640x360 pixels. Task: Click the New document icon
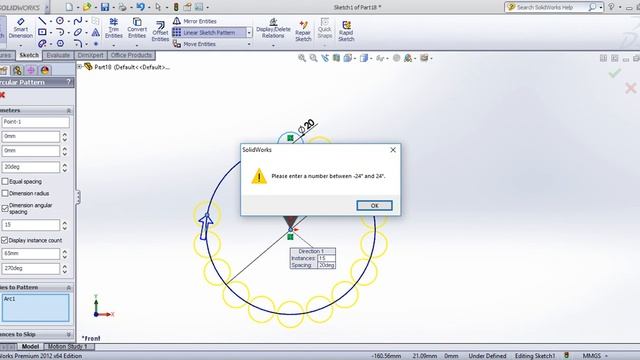69,7
